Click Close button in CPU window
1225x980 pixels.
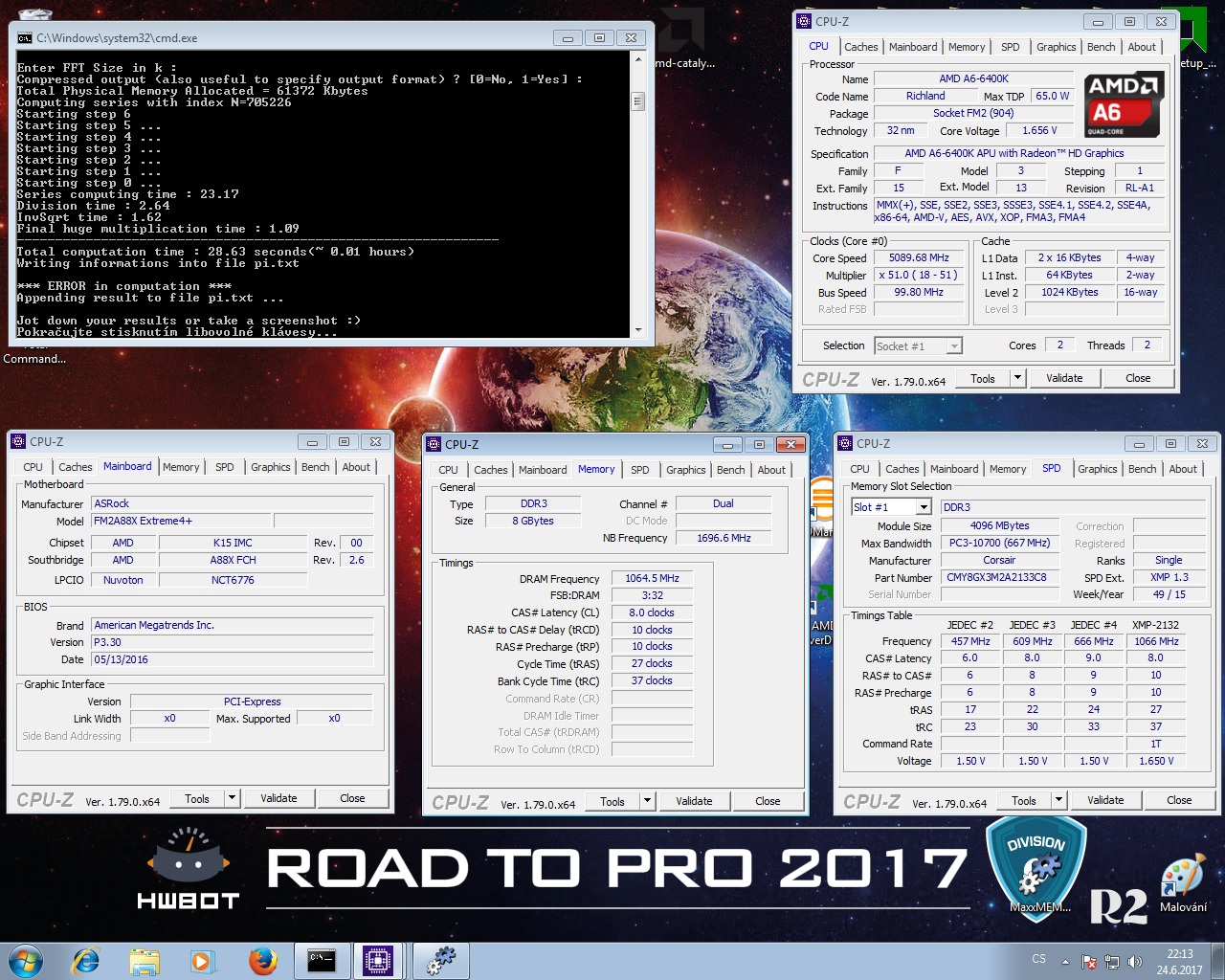(x=1138, y=378)
